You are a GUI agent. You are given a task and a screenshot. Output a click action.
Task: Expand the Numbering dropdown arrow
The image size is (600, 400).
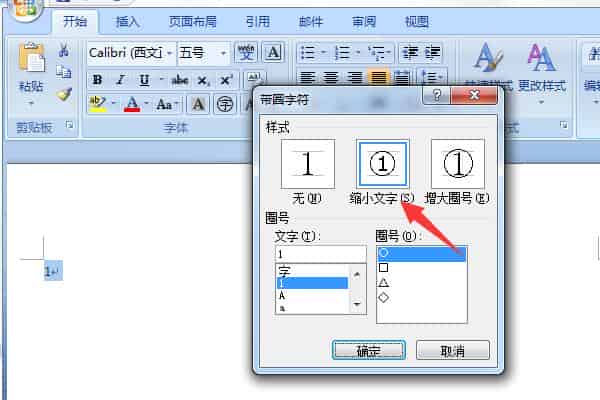coord(357,52)
